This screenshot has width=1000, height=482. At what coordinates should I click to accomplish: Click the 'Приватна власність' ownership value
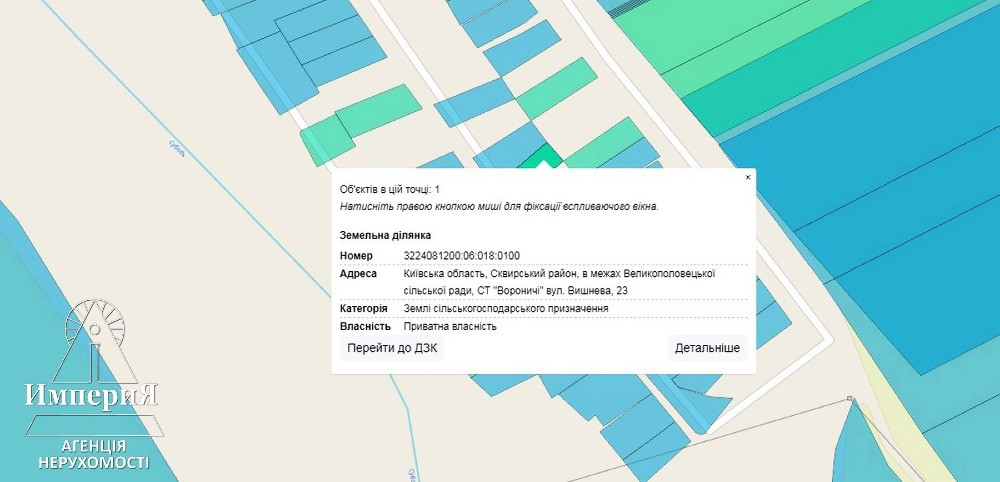(x=450, y=326)
